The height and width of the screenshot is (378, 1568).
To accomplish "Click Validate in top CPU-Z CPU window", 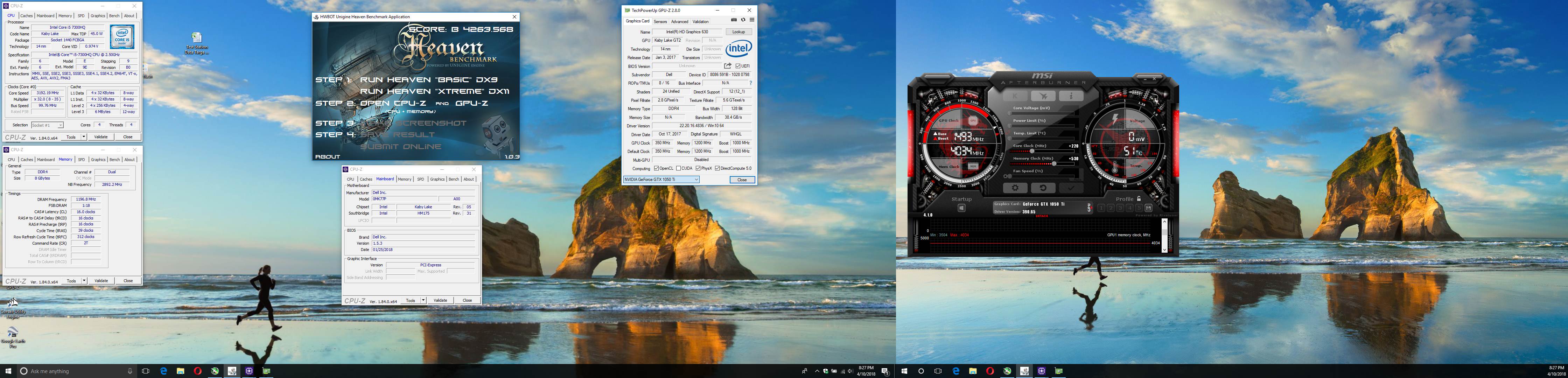I will [x=101, y=137].
